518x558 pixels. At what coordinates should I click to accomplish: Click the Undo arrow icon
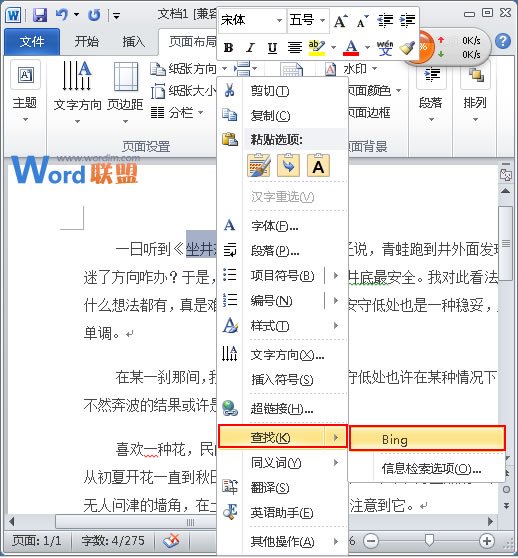(62, 15)
